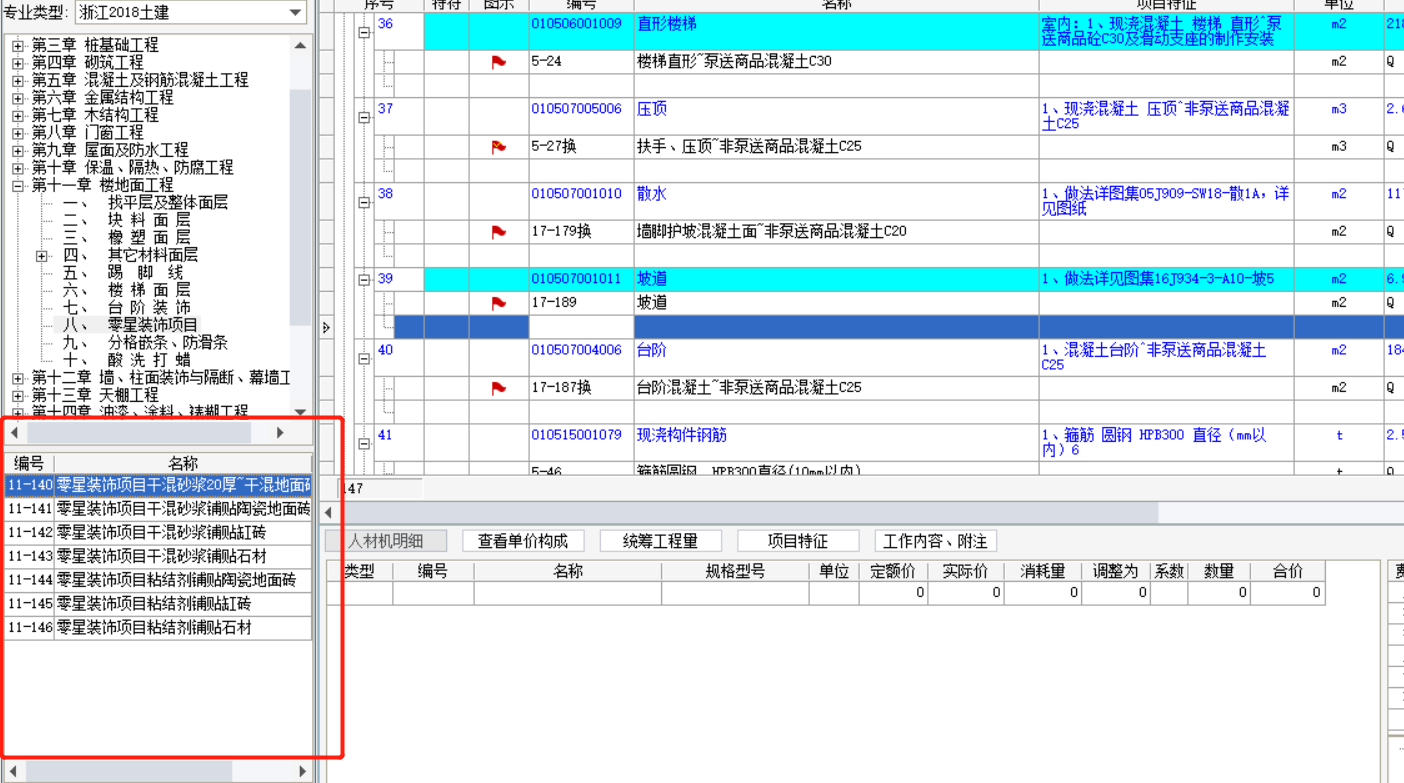The height and width of the screenshot is (783, 1404).
Task: Open 工作内容、附注 tab
Action: (x=935, y=541)
